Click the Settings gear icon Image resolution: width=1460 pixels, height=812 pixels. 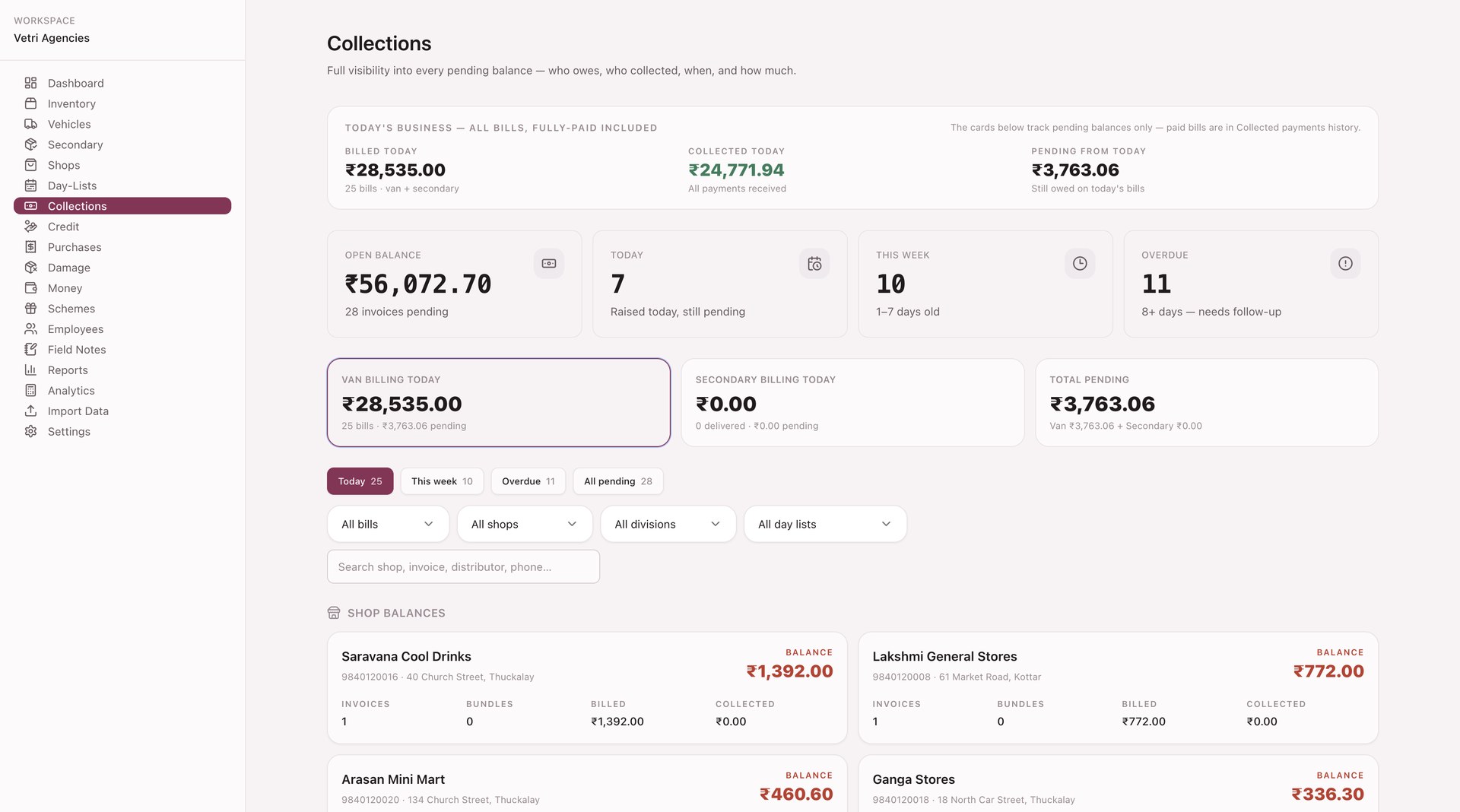[x=30, y=432]
